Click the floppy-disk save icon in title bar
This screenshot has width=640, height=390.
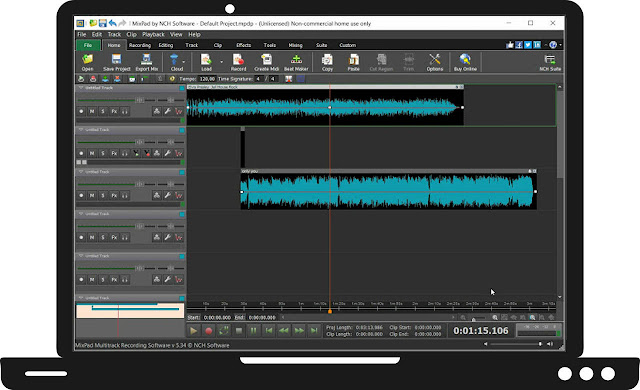(103, 23)
